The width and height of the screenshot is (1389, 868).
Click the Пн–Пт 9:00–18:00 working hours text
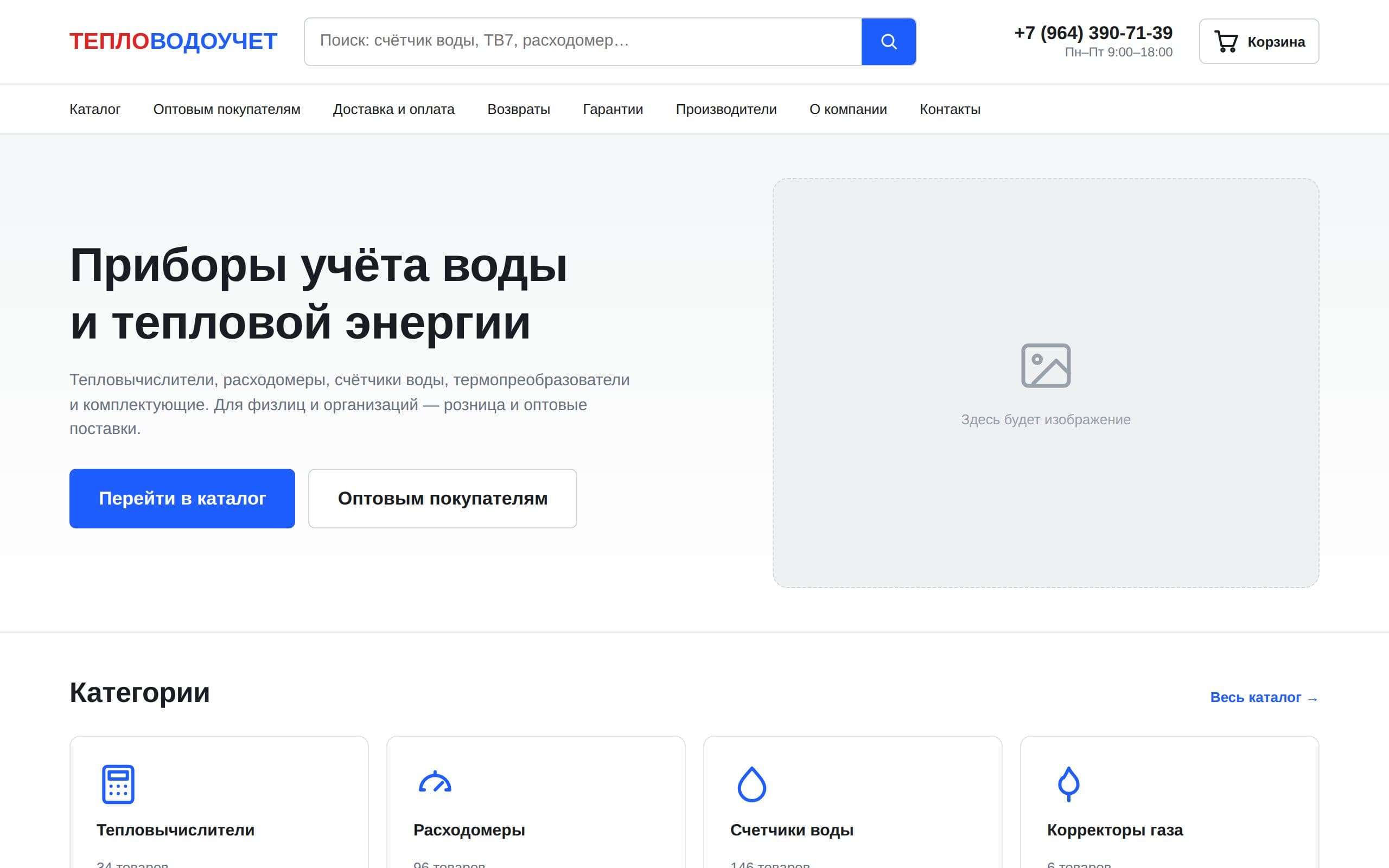click(x=1118, y=52)
